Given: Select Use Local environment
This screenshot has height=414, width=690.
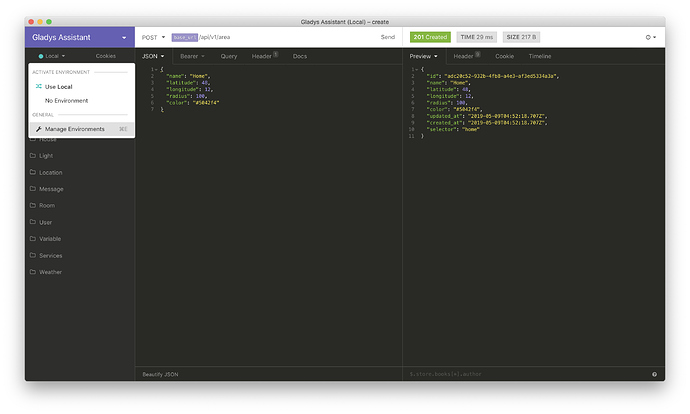Looking at the screenshot, I should pos(81,87).
